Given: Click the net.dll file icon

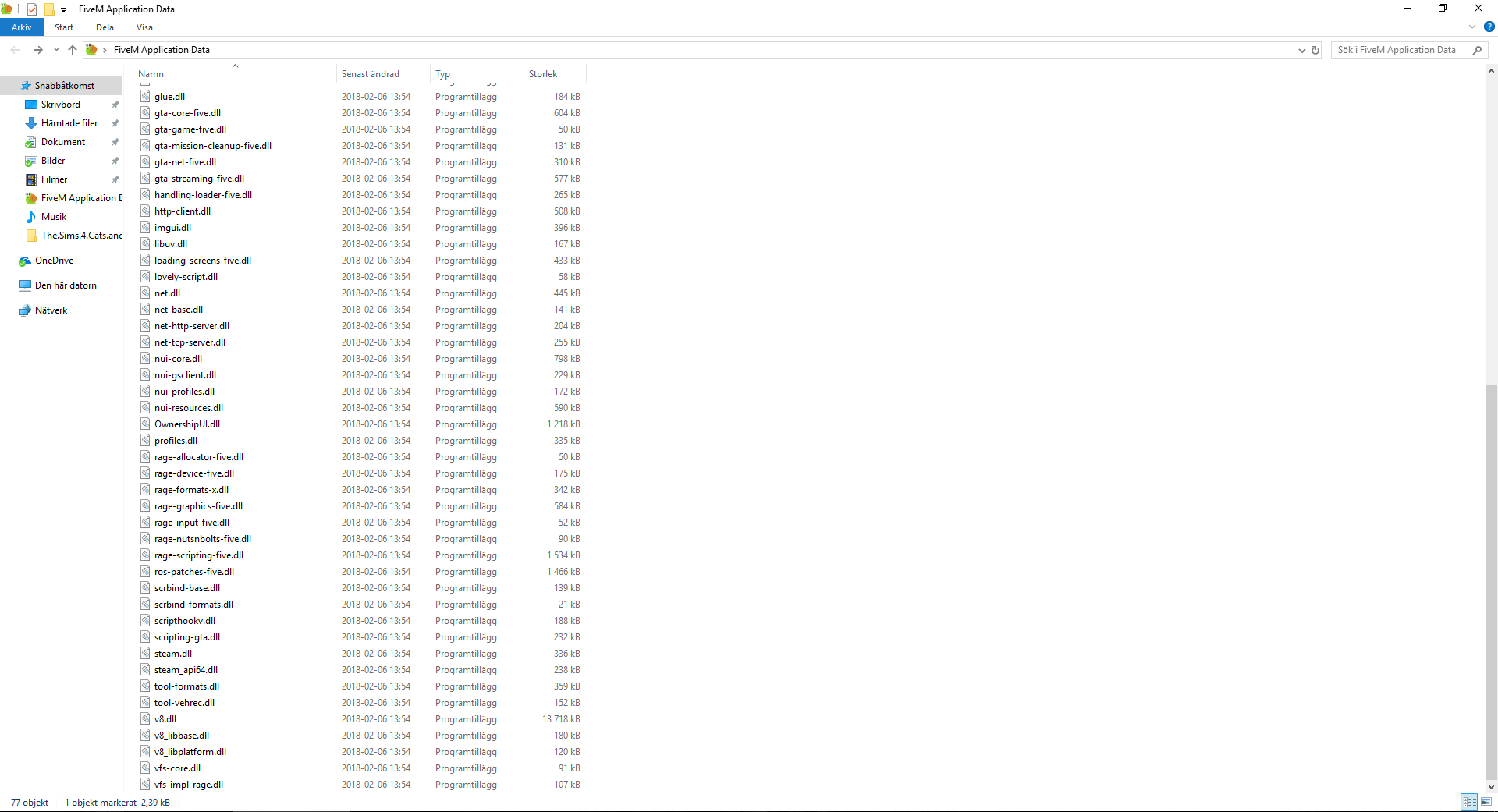Looking at the screenshot, I should [x=145, y=293].
